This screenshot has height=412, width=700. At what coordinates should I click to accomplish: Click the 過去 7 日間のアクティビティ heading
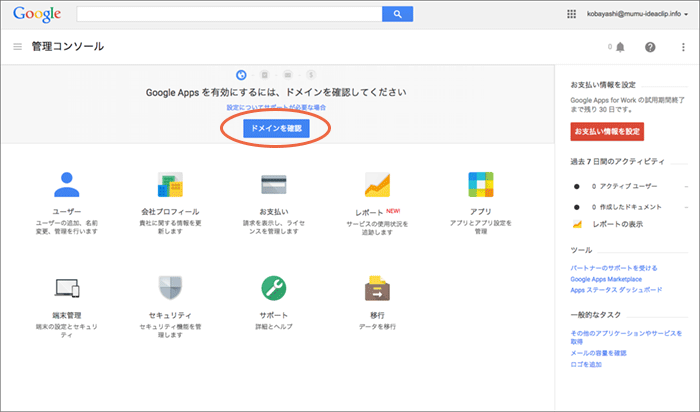(617, 162)
